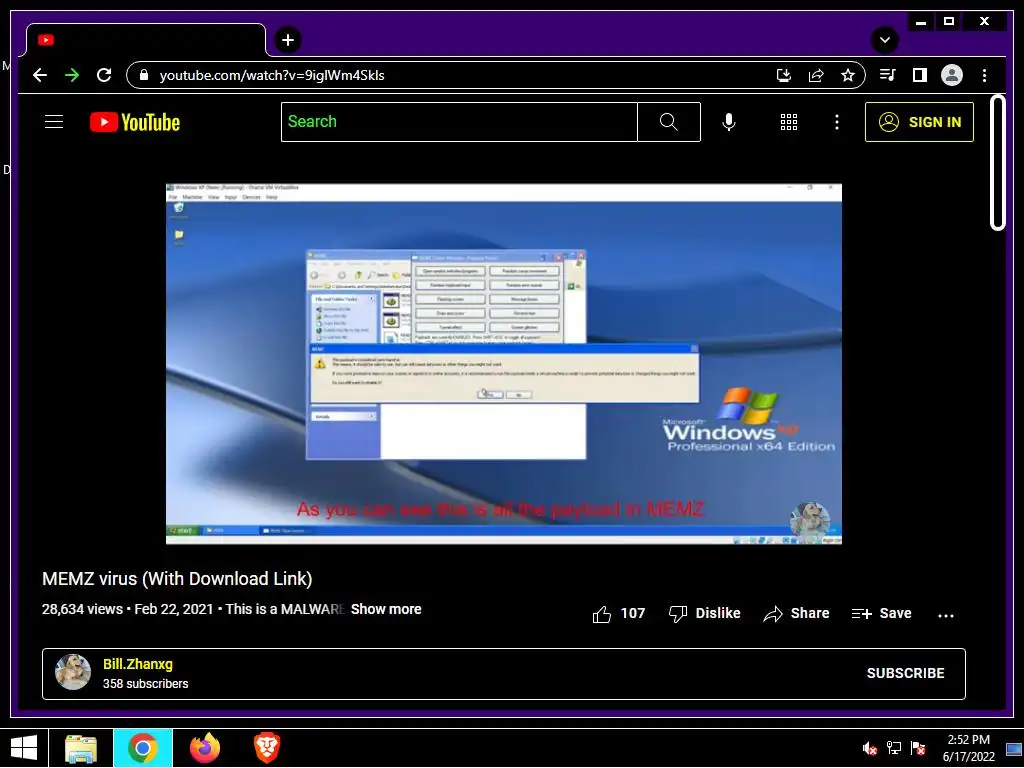Click the Dislike button

point(705,613)
